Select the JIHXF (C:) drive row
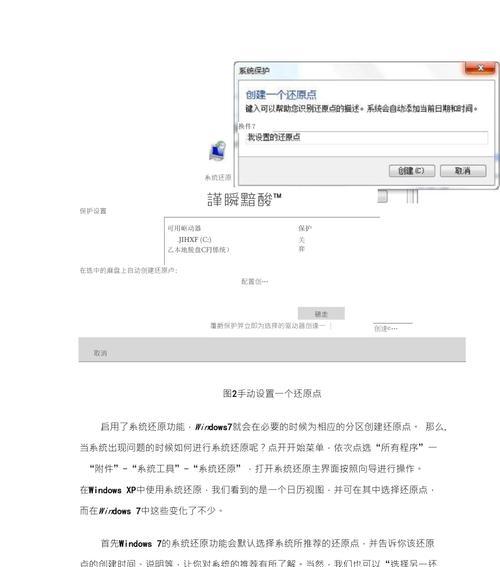Viewport: 500px width, 567px height. click(x=195, y=239)
